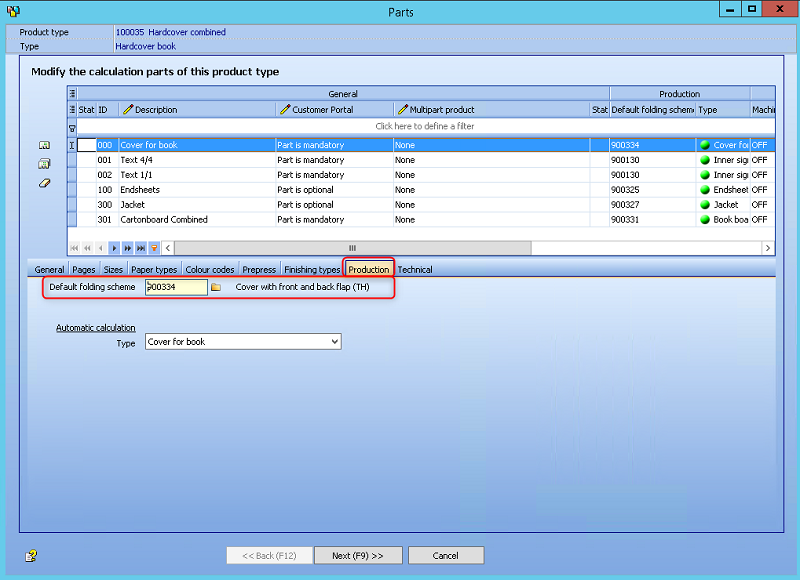Go to previous page navigator button
This screenshot has width=800, height=580.
(87, 248)
